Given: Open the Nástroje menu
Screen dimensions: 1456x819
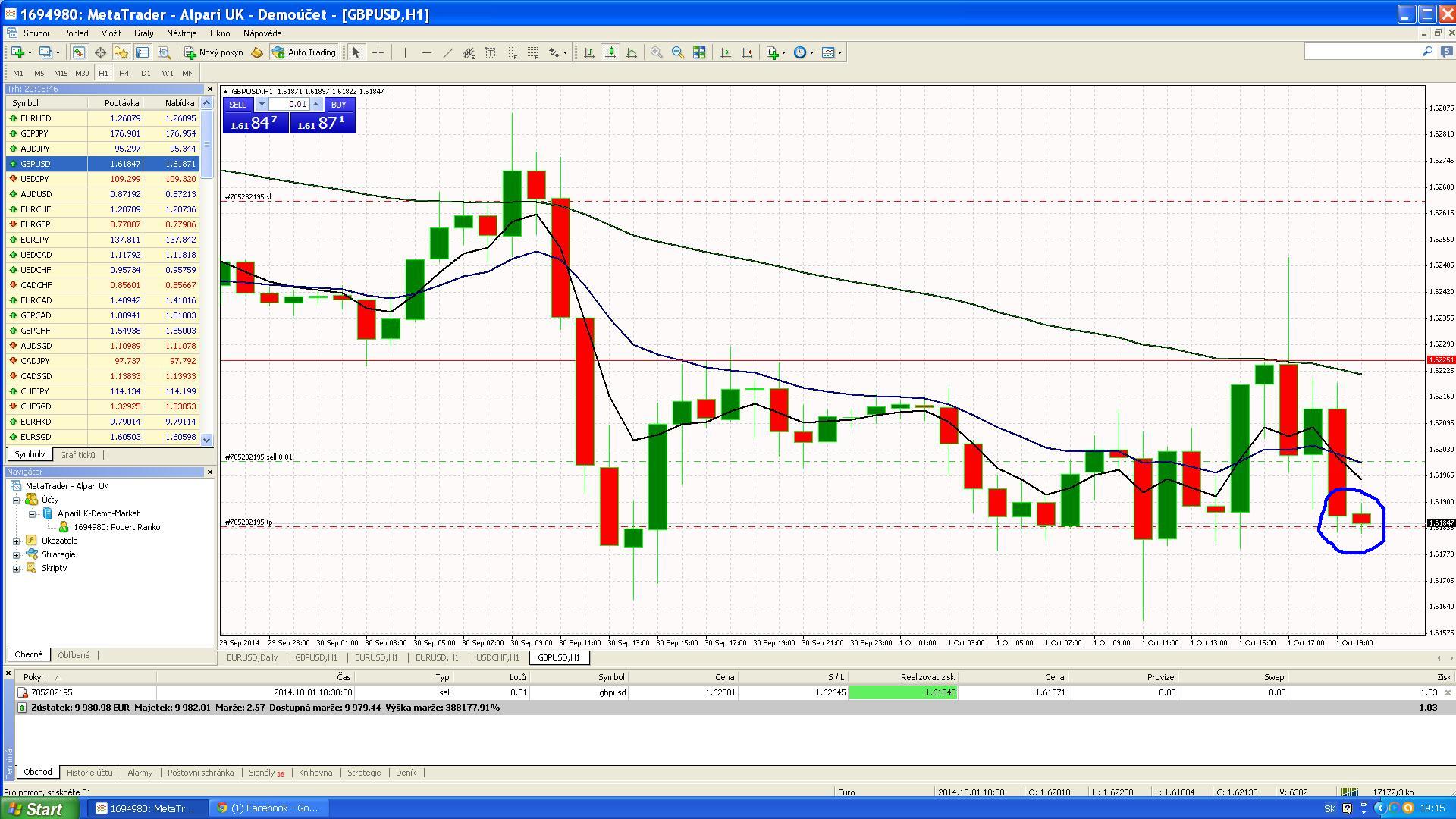Looking at the screenshot, I should 181,33.
